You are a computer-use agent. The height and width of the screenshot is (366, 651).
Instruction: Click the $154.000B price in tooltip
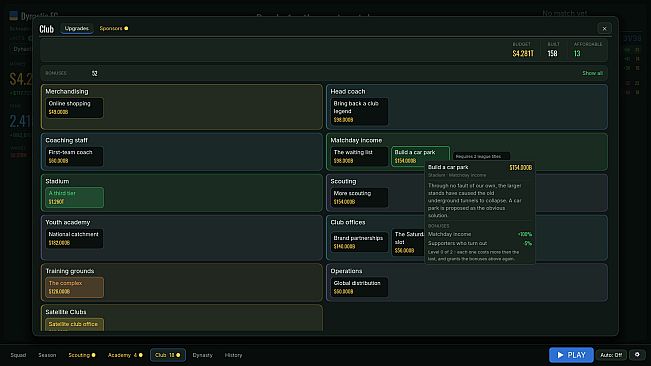521,168
